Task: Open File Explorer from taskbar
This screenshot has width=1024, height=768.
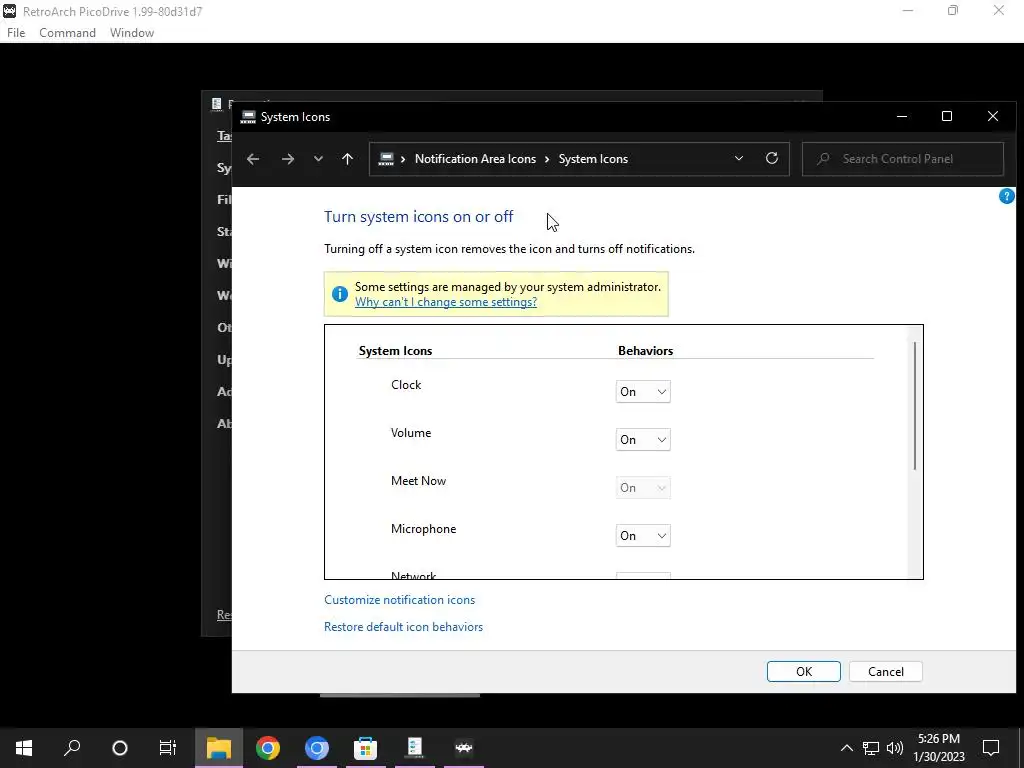Action: [219, 748]
